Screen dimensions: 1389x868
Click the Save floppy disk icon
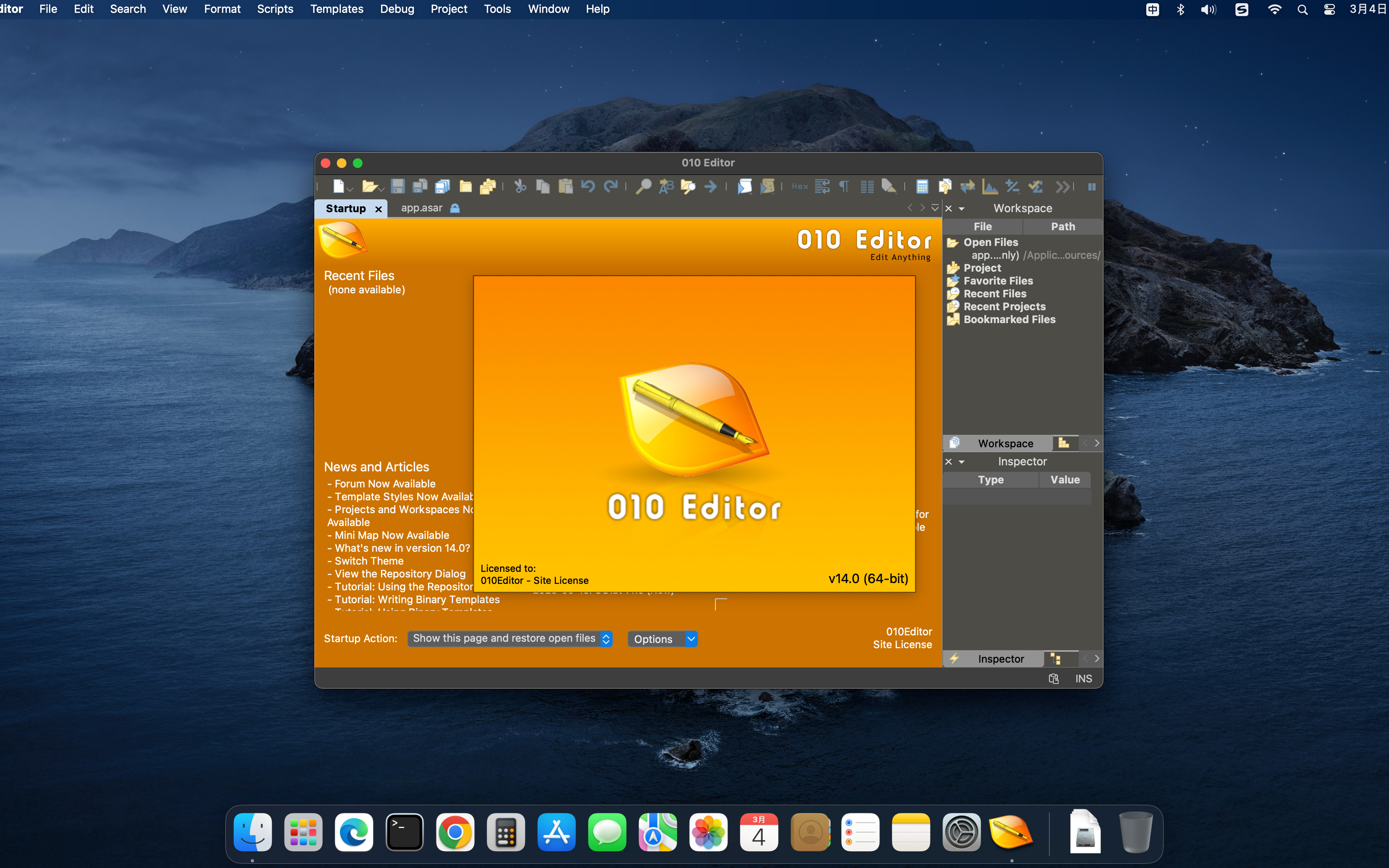click(397, 186)
